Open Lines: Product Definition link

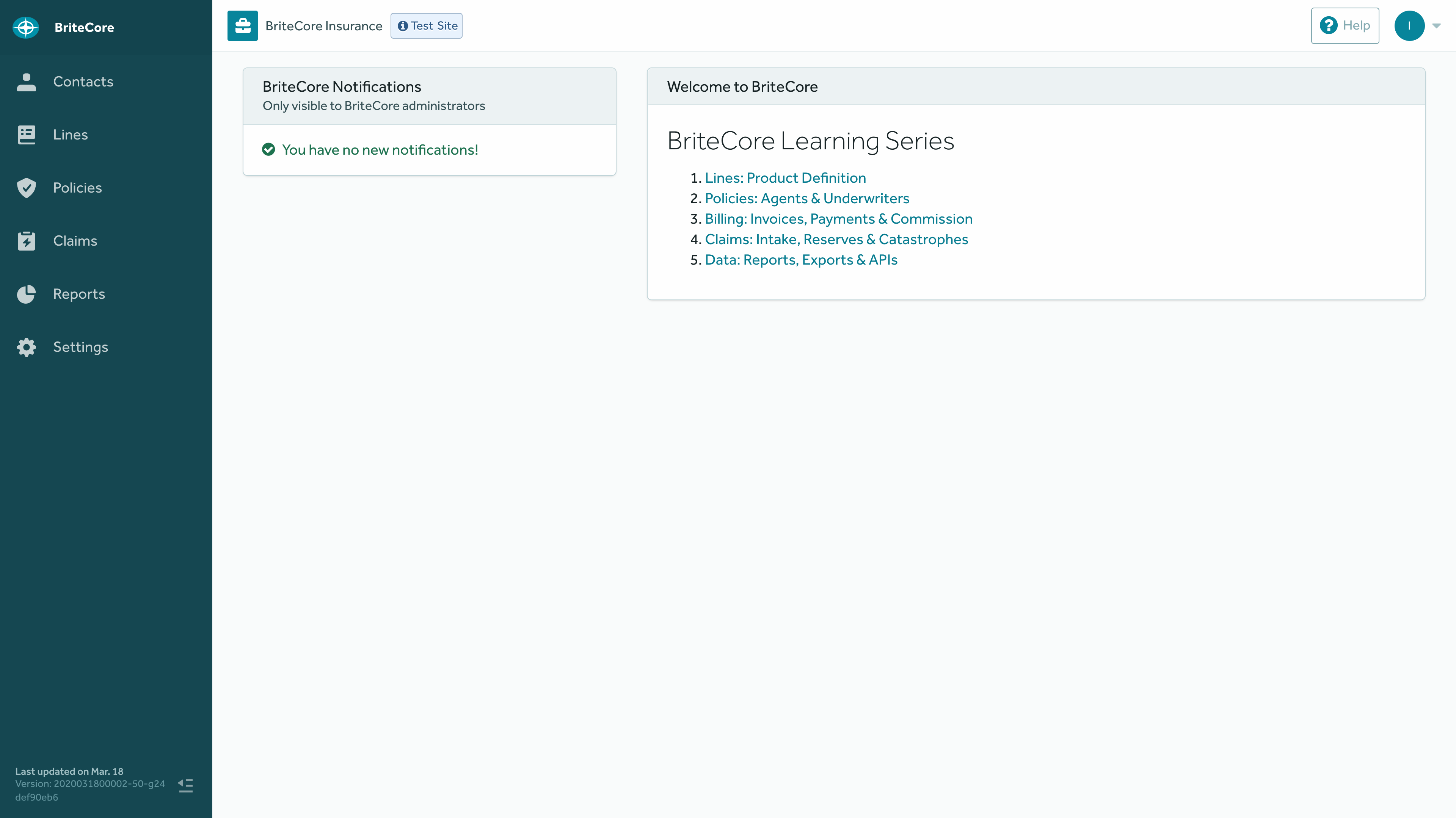785,178
